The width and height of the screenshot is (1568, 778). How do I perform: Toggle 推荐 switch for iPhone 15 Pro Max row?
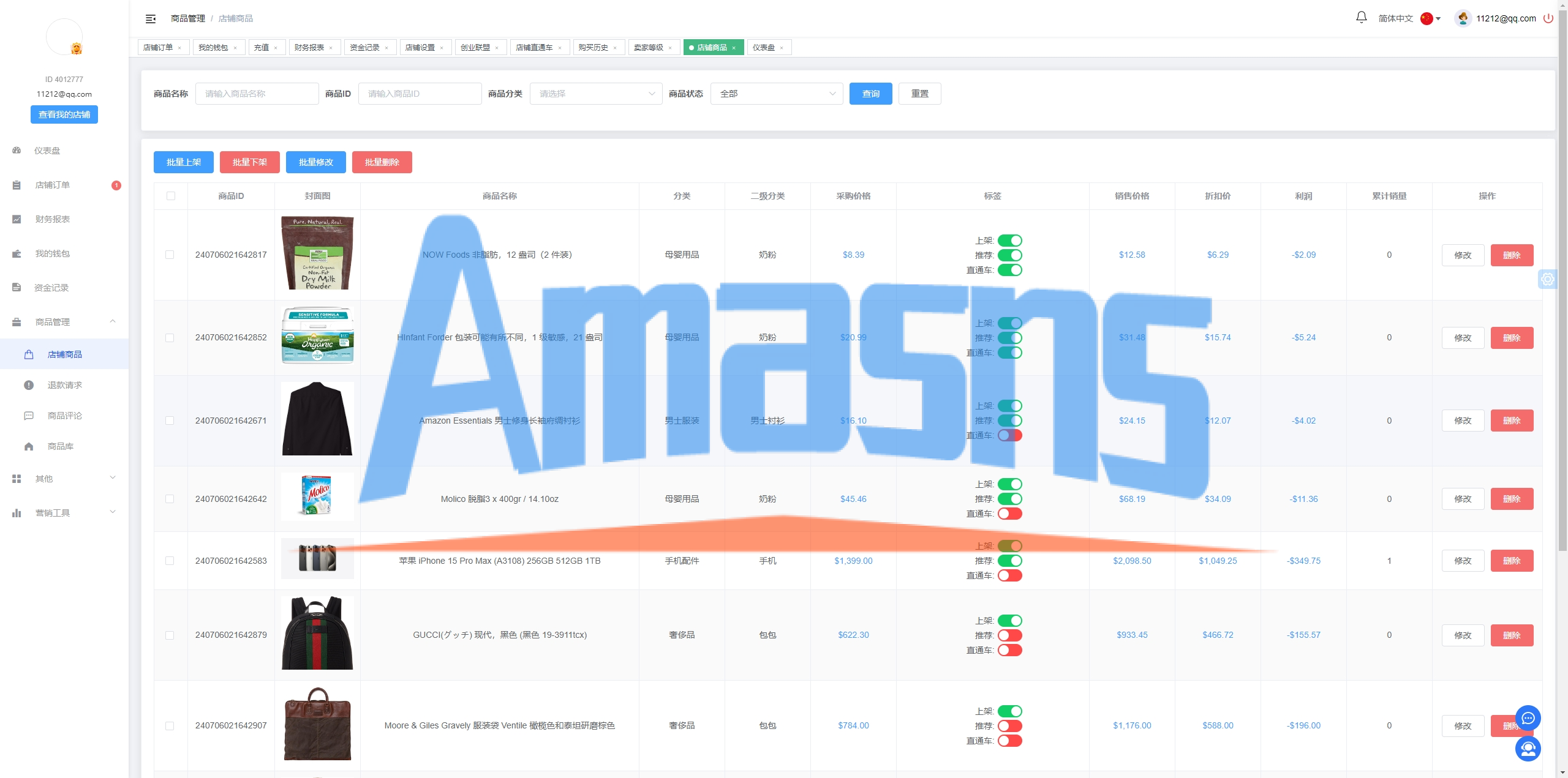pyautogui.click(x=1010, y=561)
